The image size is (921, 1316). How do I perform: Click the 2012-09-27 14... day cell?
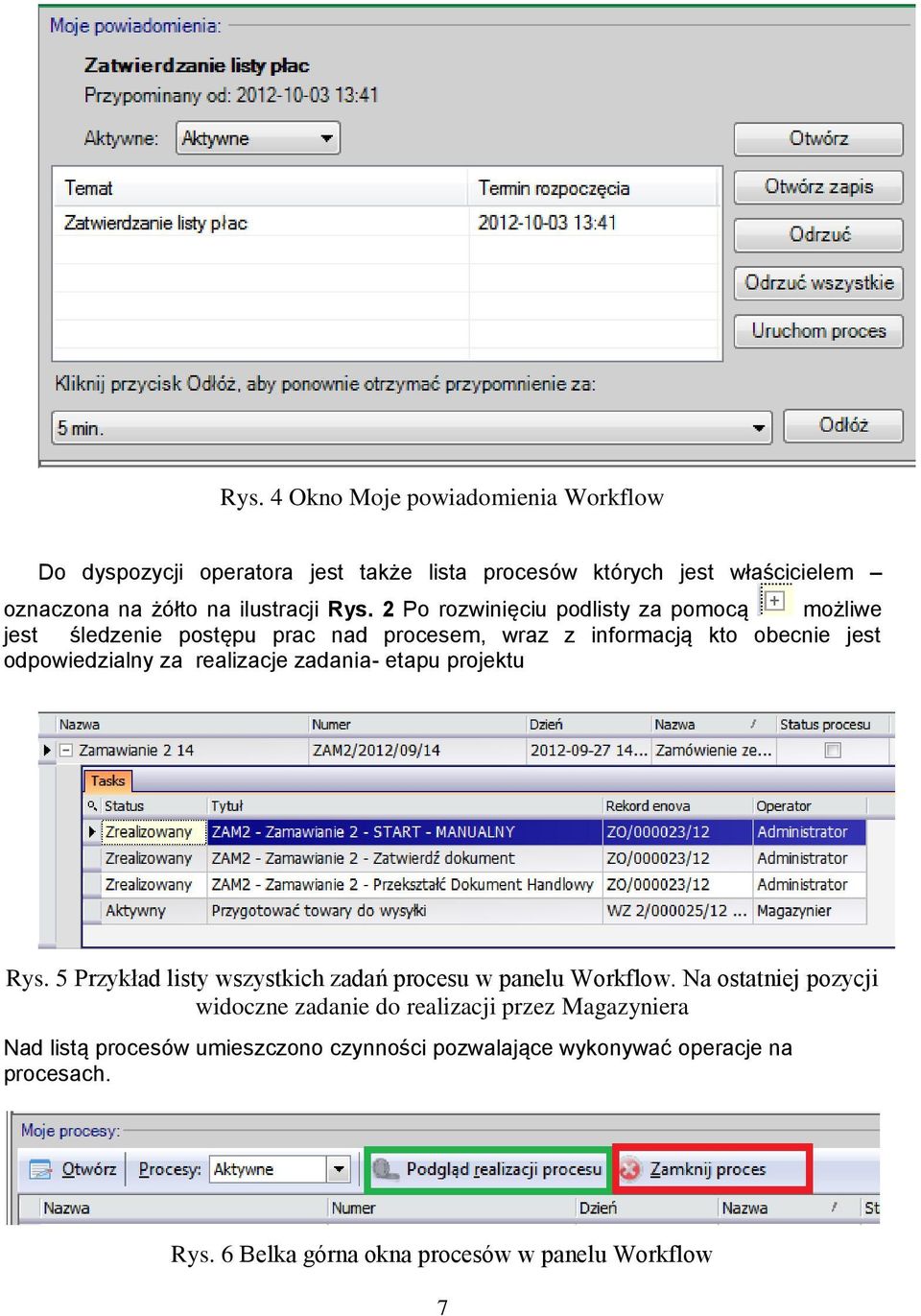click(x=588, y=751)
